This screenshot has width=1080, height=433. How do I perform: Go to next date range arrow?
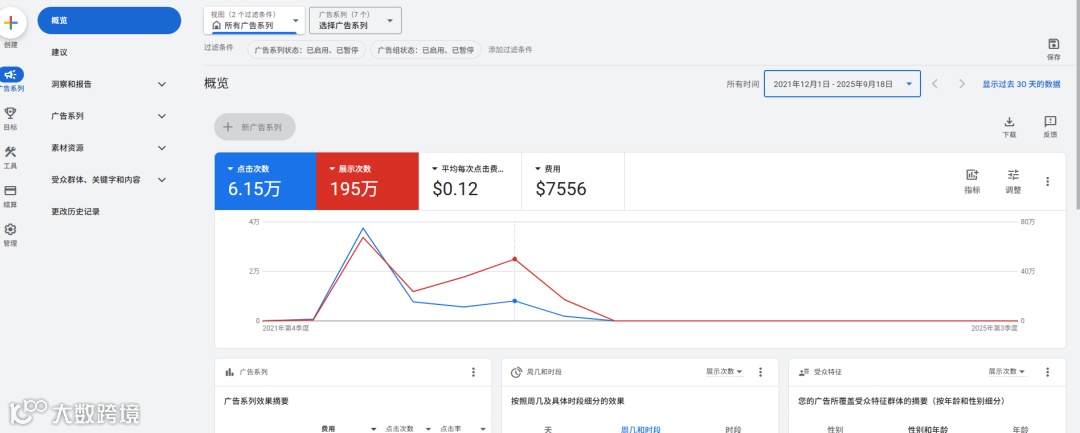coord(962,84)
